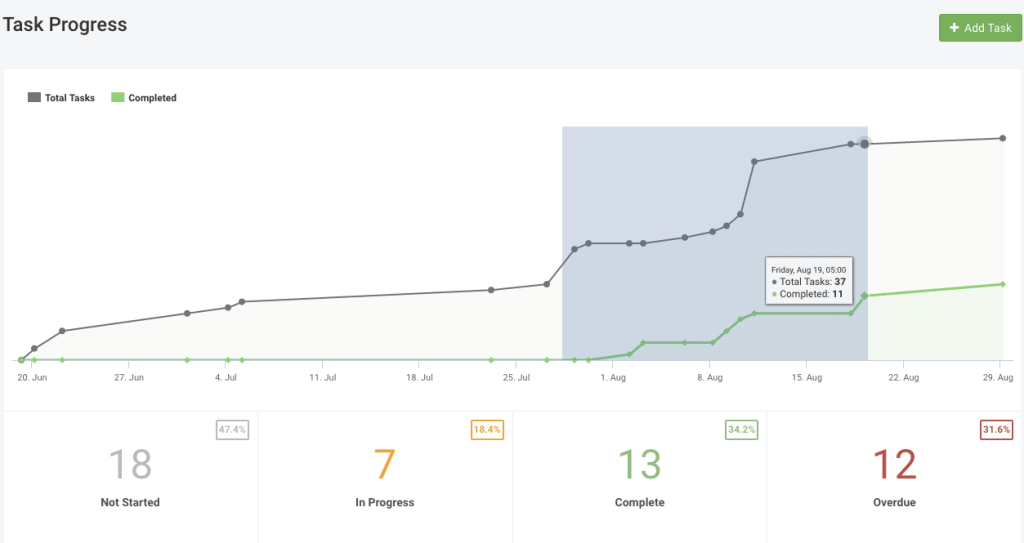Click the Add Task button

(980, 28)
